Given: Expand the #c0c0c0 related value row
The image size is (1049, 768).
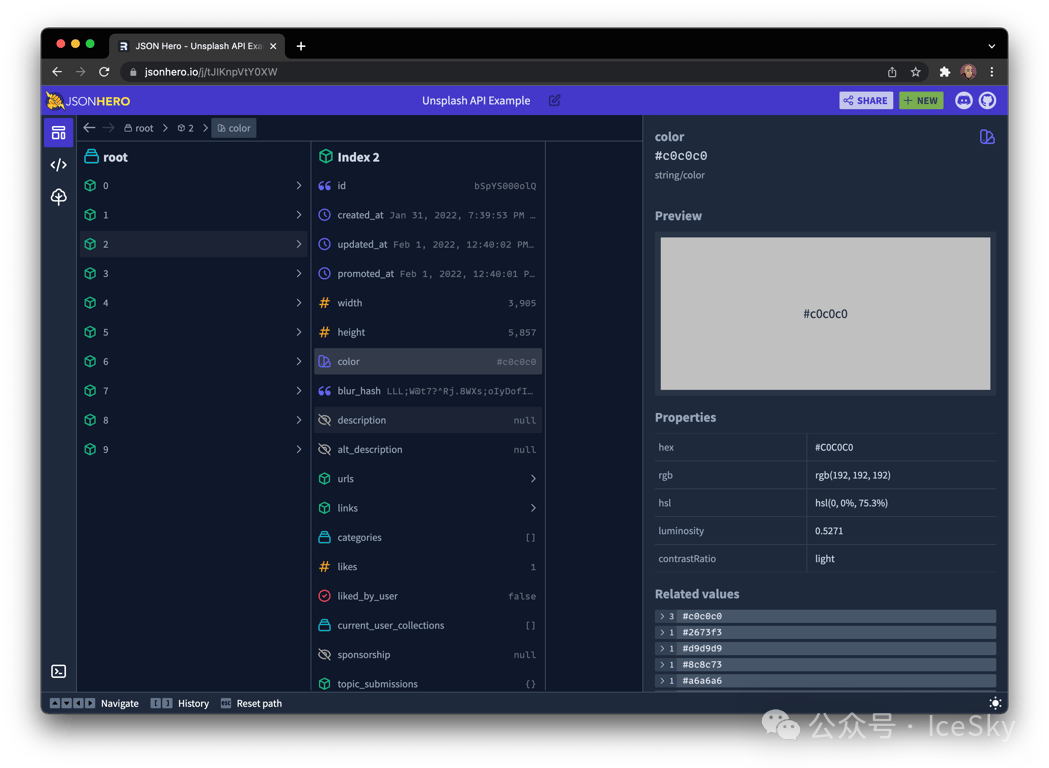Looking at the screenshot, I should tap(662, 616).
